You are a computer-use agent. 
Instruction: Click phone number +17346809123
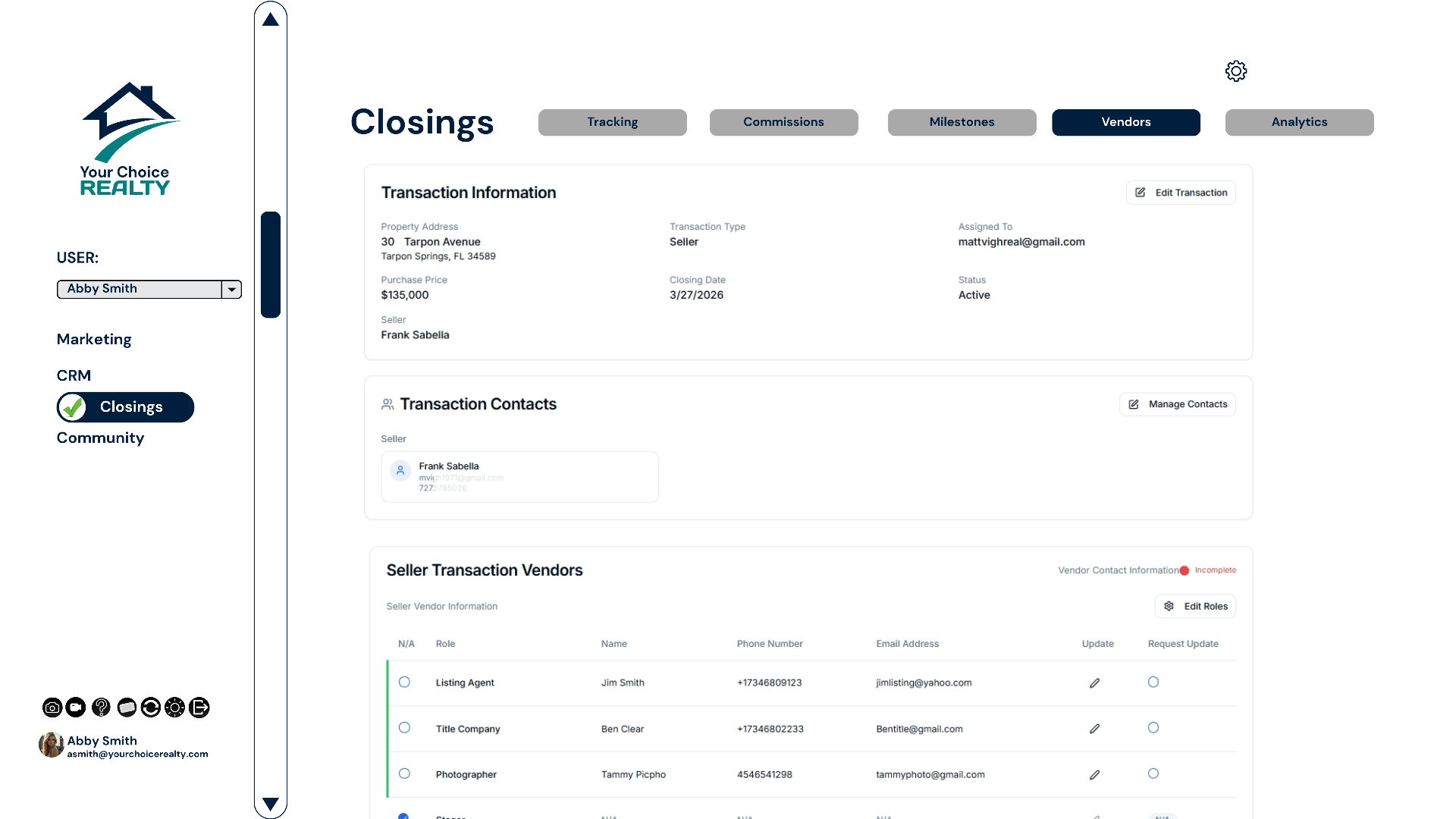click(x=769, y=683)
